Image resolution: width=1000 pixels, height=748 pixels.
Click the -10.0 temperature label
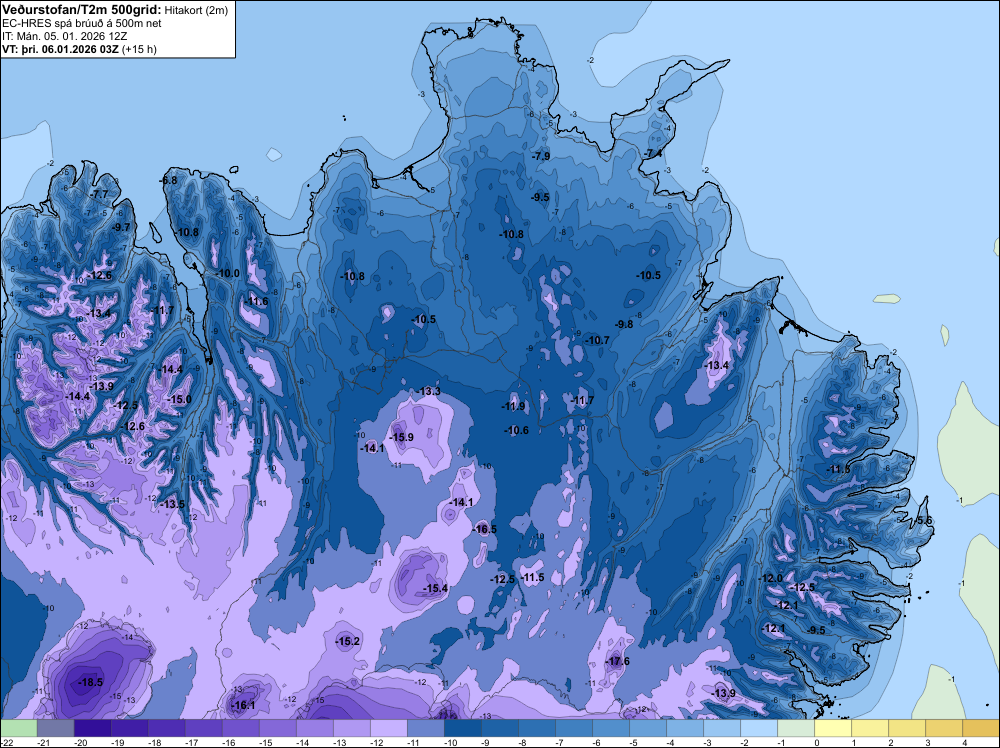[228, 274]
